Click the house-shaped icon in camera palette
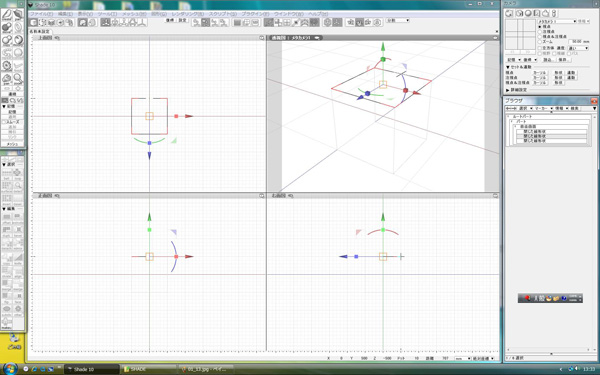 (x=546, y=13)
